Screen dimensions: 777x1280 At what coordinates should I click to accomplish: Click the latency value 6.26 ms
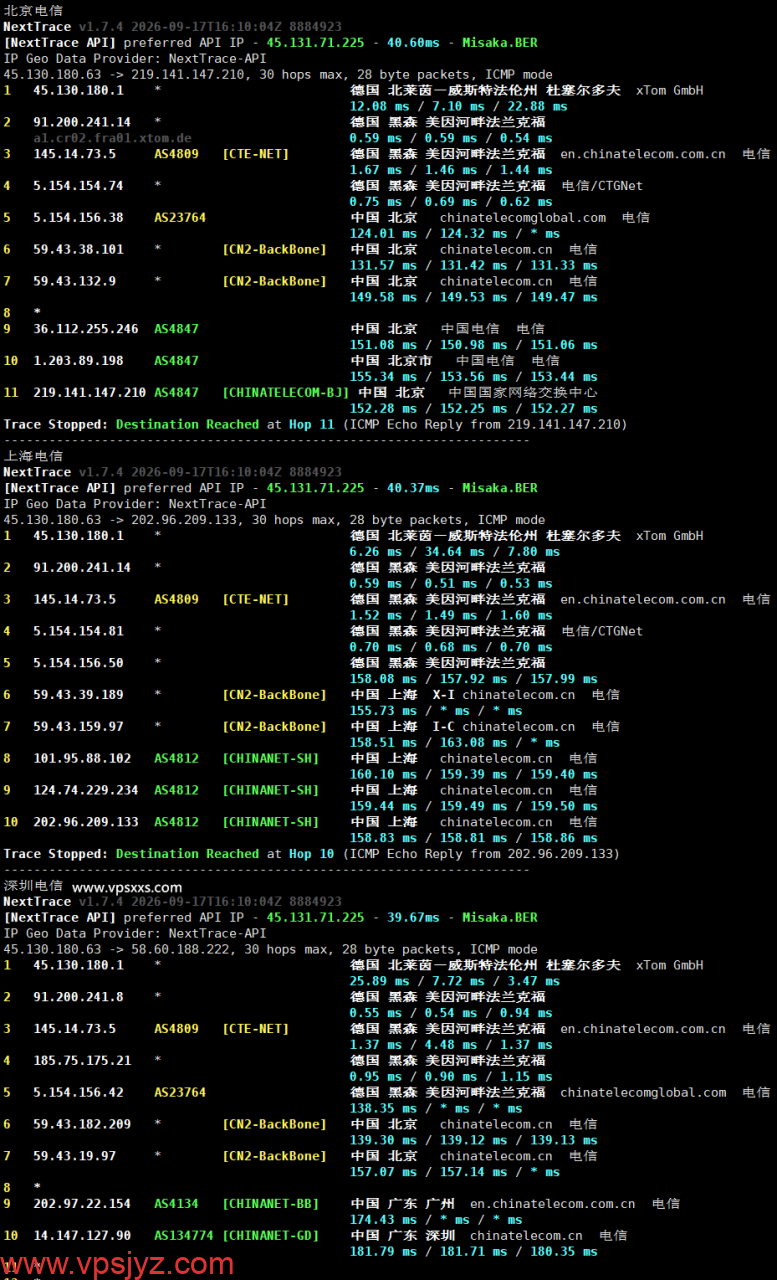pos(375,551)
